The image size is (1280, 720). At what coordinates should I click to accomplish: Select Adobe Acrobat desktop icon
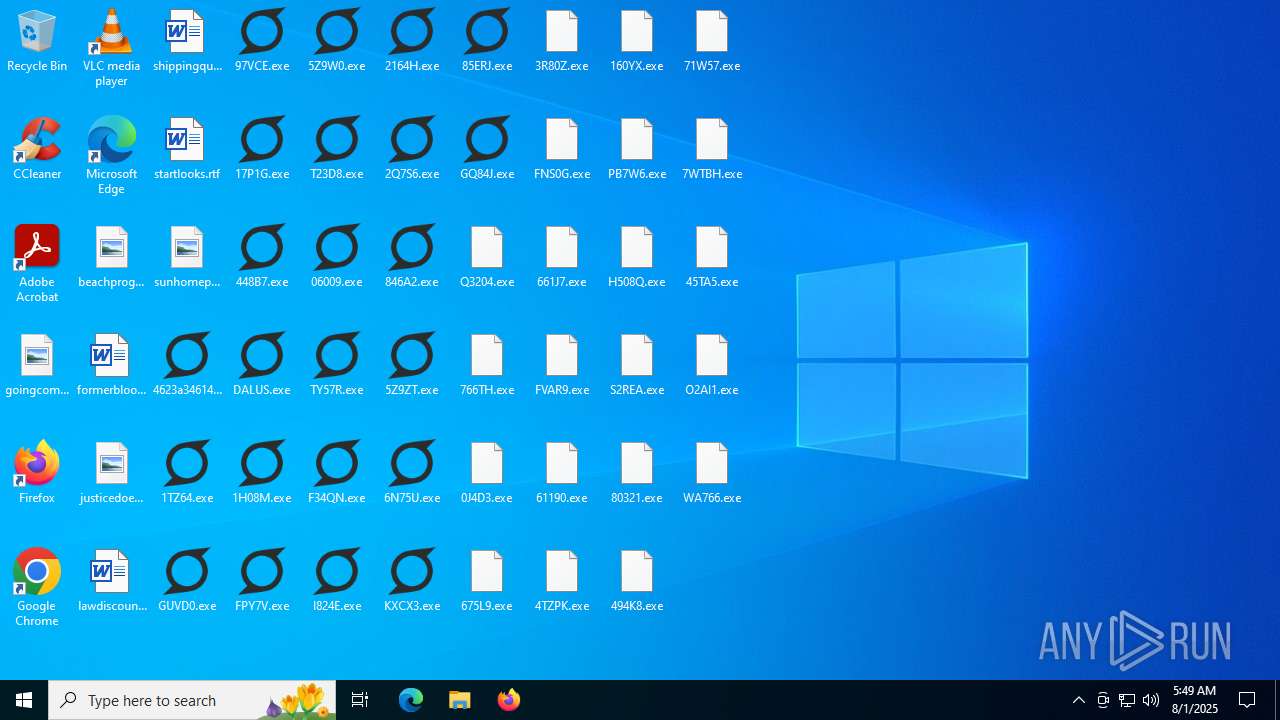coord(37,264)
